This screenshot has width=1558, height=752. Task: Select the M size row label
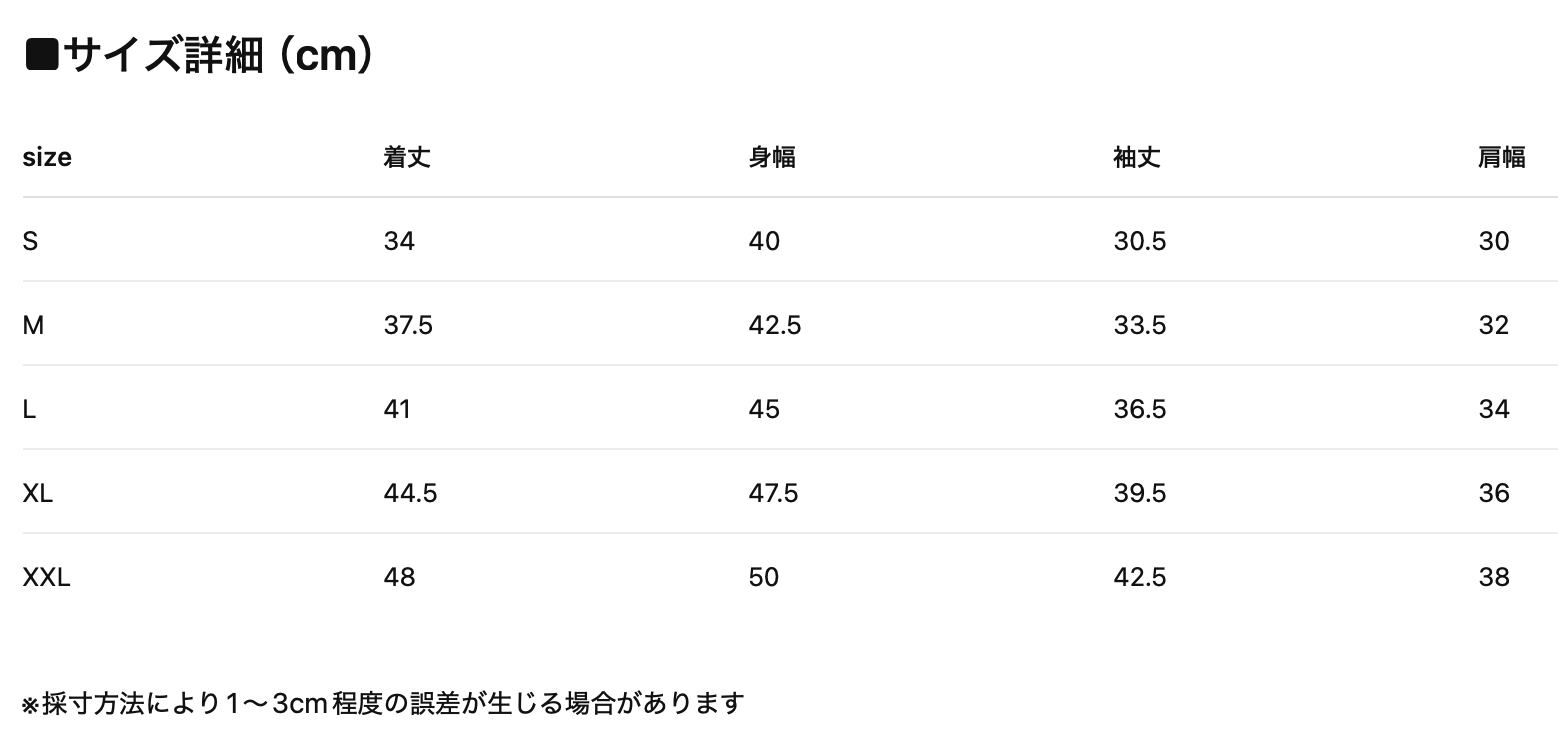point(33,326)
